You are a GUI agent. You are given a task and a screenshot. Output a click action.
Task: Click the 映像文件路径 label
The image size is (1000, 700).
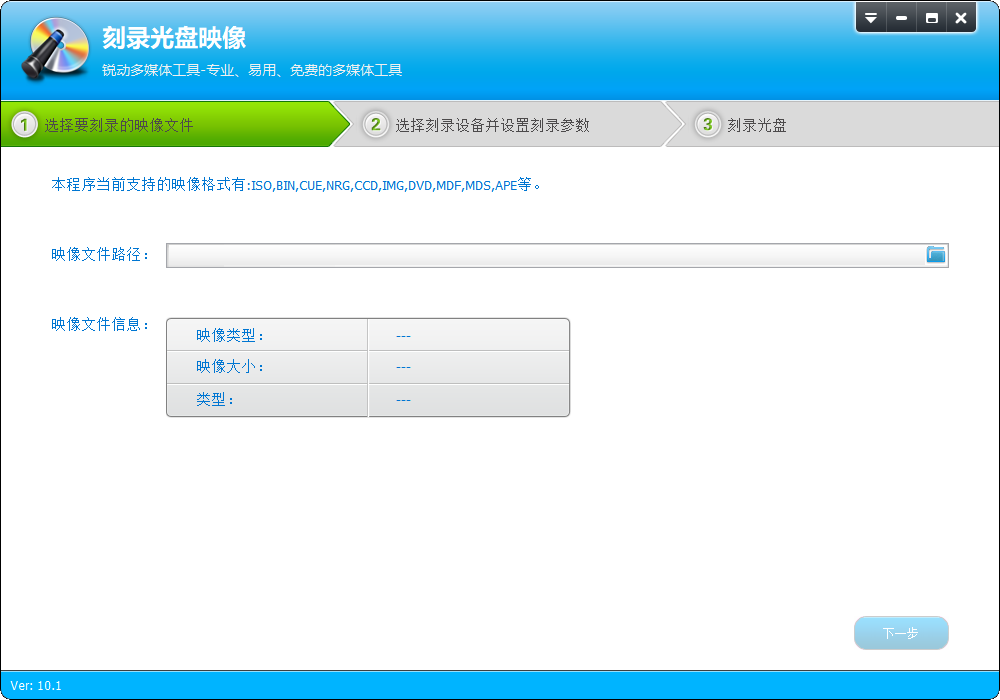click(x=100, y=255)
